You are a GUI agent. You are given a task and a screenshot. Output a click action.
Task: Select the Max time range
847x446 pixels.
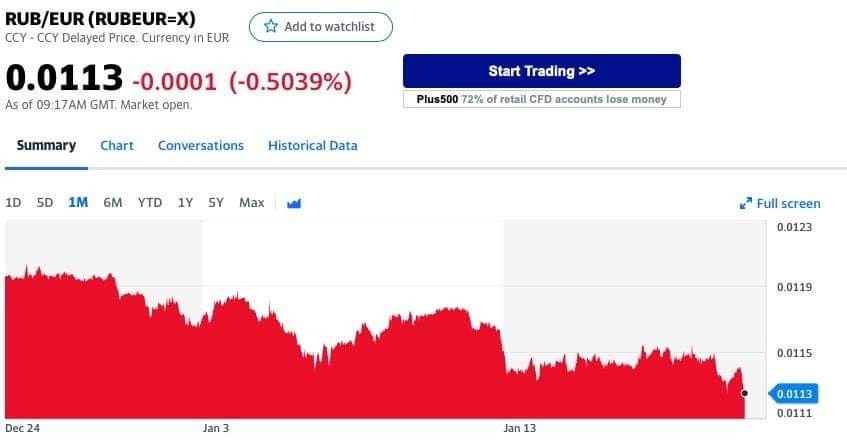tap(252, 203)
